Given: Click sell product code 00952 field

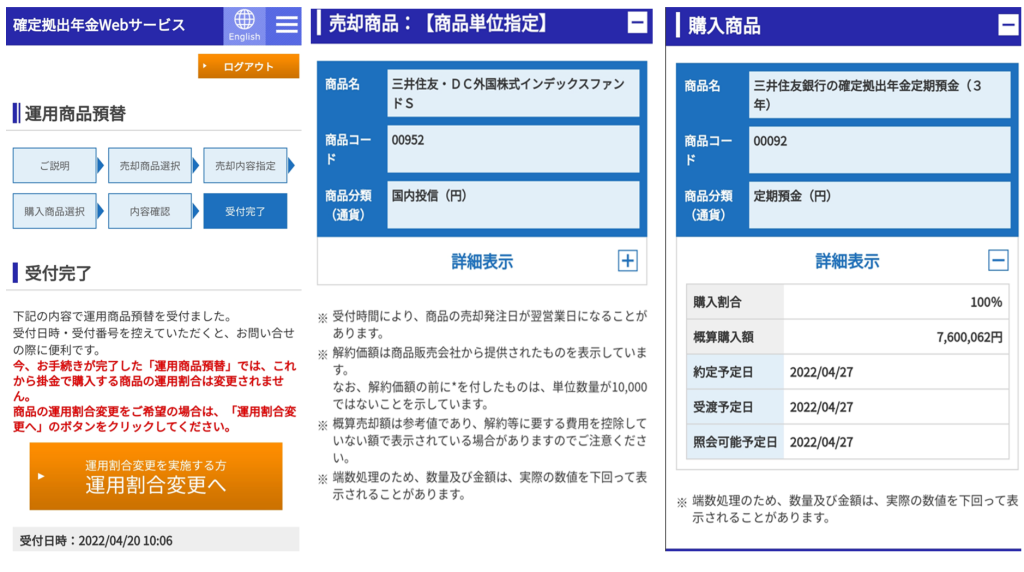Looking at the screenshot, I should [513, 148].
